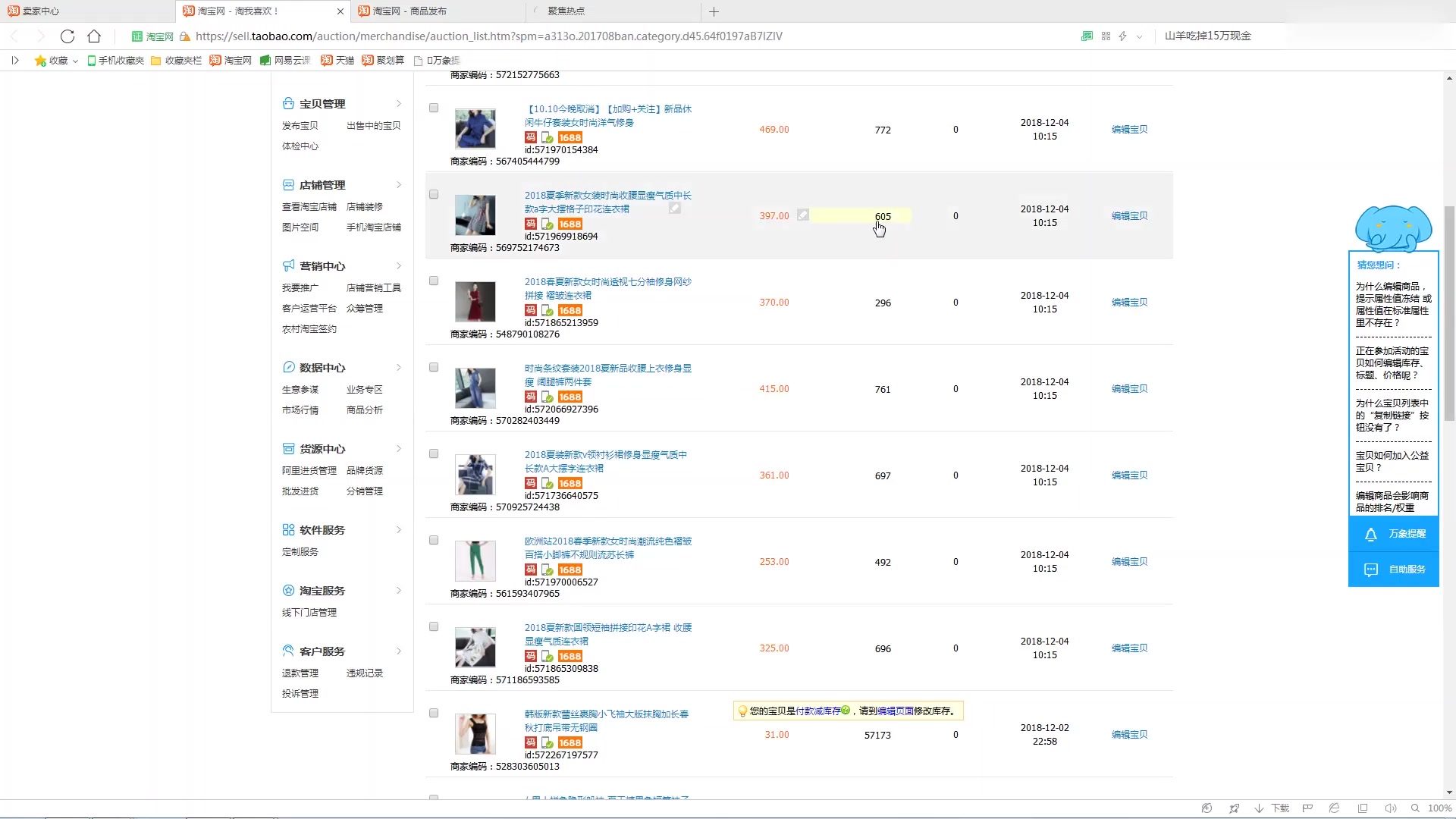Expand the 客户服务 section arrow
Viewport: 1456px width, 819px height.
399,651
